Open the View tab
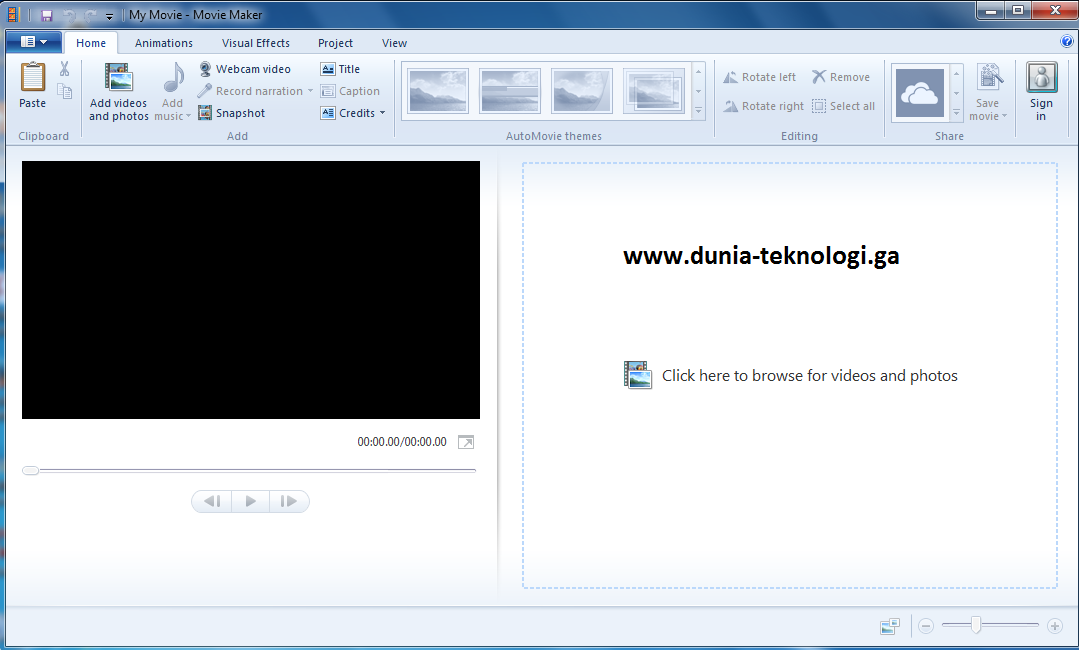The image size is (1079, 650). point(394,43)
